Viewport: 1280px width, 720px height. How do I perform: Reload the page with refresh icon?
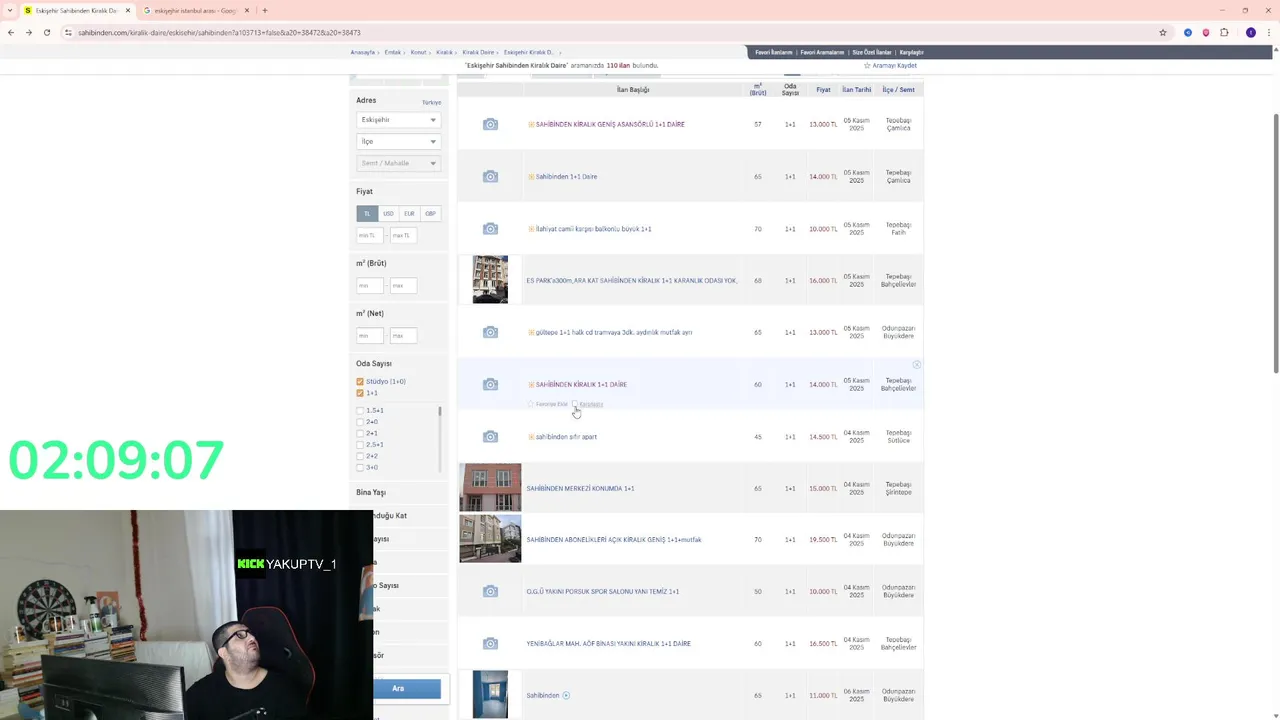coord(46,32)
